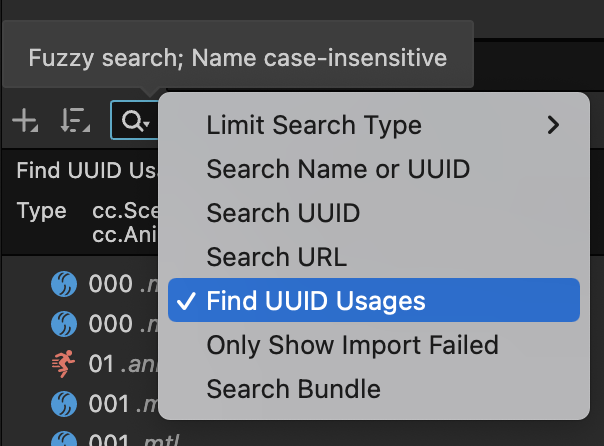Image resolution: width=604 pixels, height=446 pixels.
Task: Select the topmost 000 asset name
Action: [112, 284]
